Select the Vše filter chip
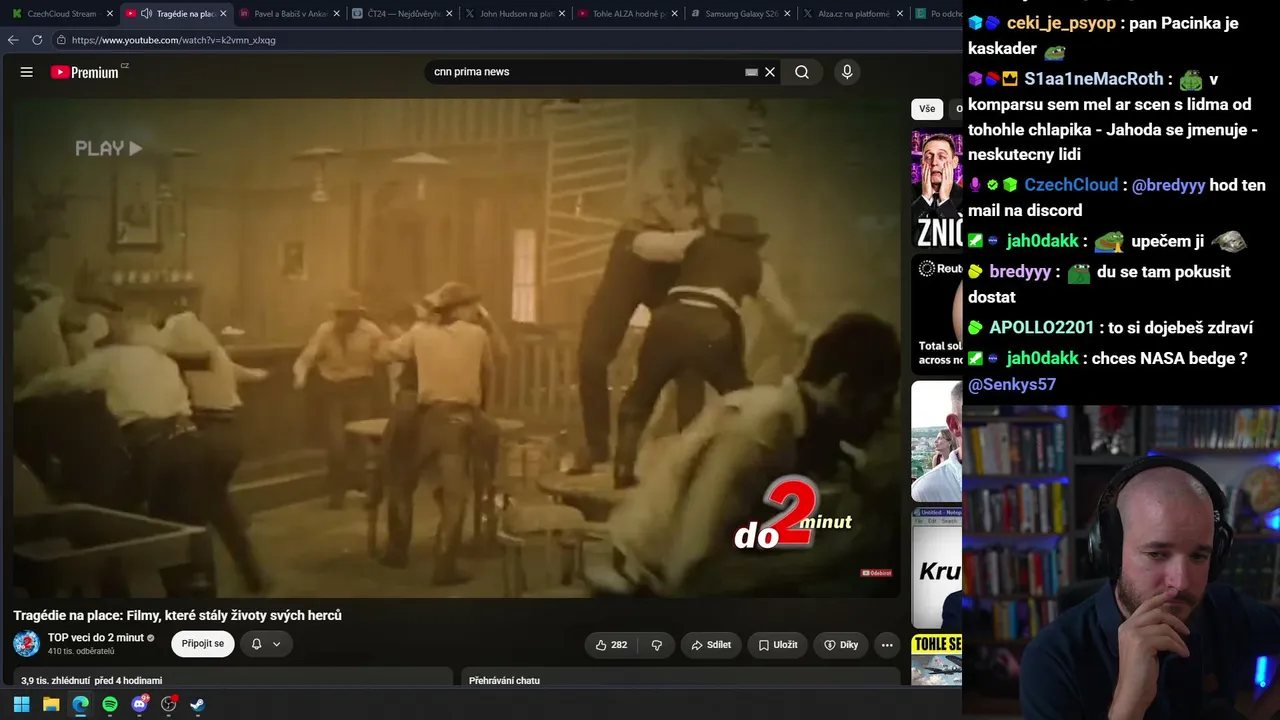Viewport: 1280px width, 720px height. coord(927,109)
